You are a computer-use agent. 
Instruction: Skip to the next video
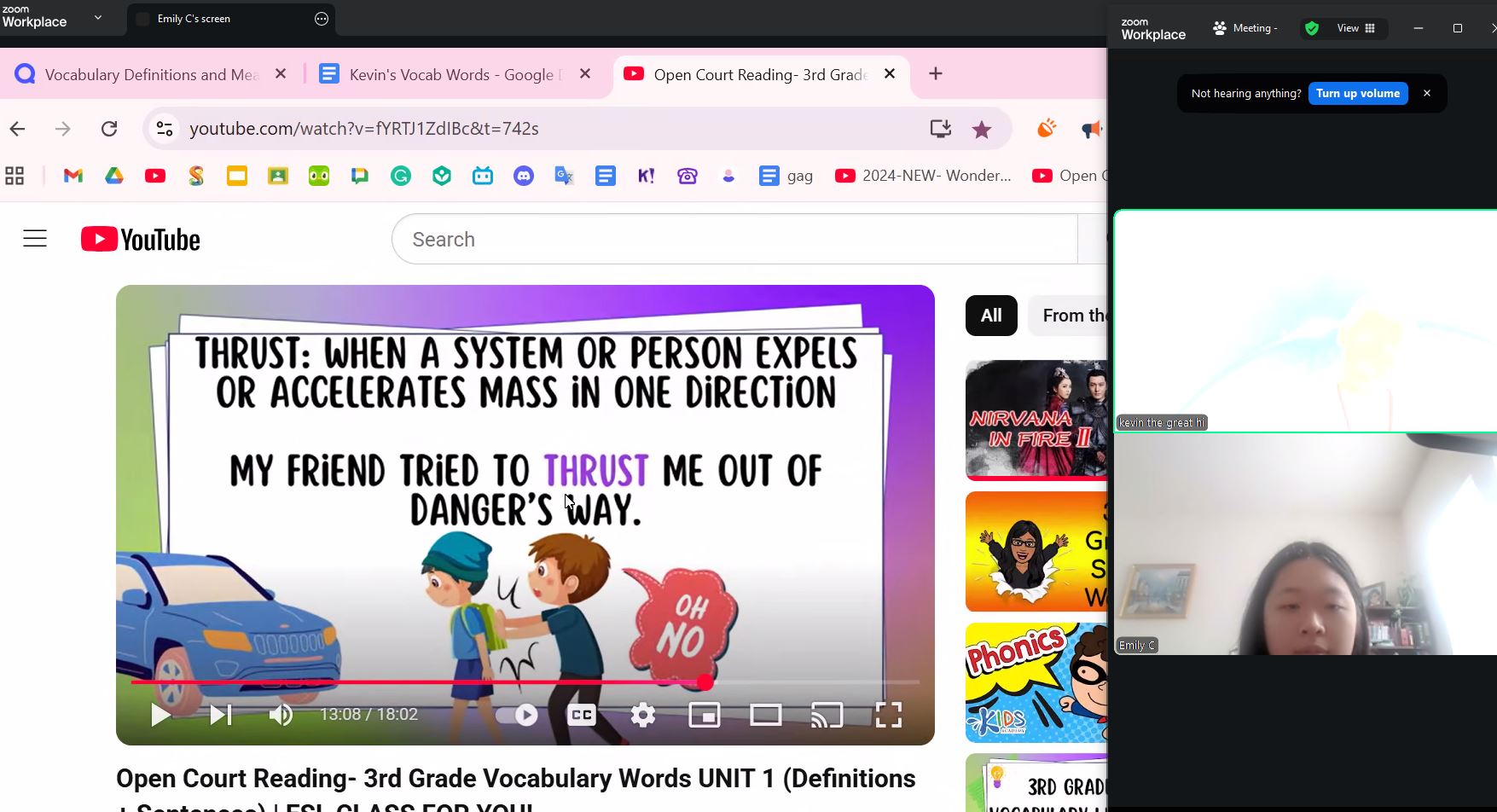click(221, 715)
